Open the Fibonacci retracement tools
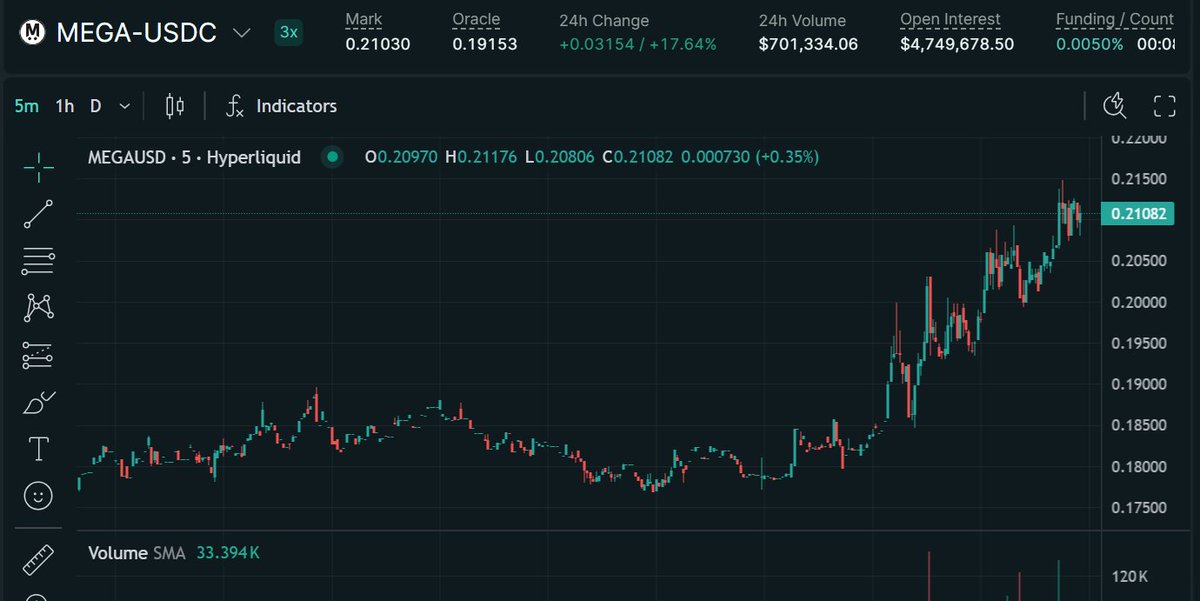 [x=39, y=261]
